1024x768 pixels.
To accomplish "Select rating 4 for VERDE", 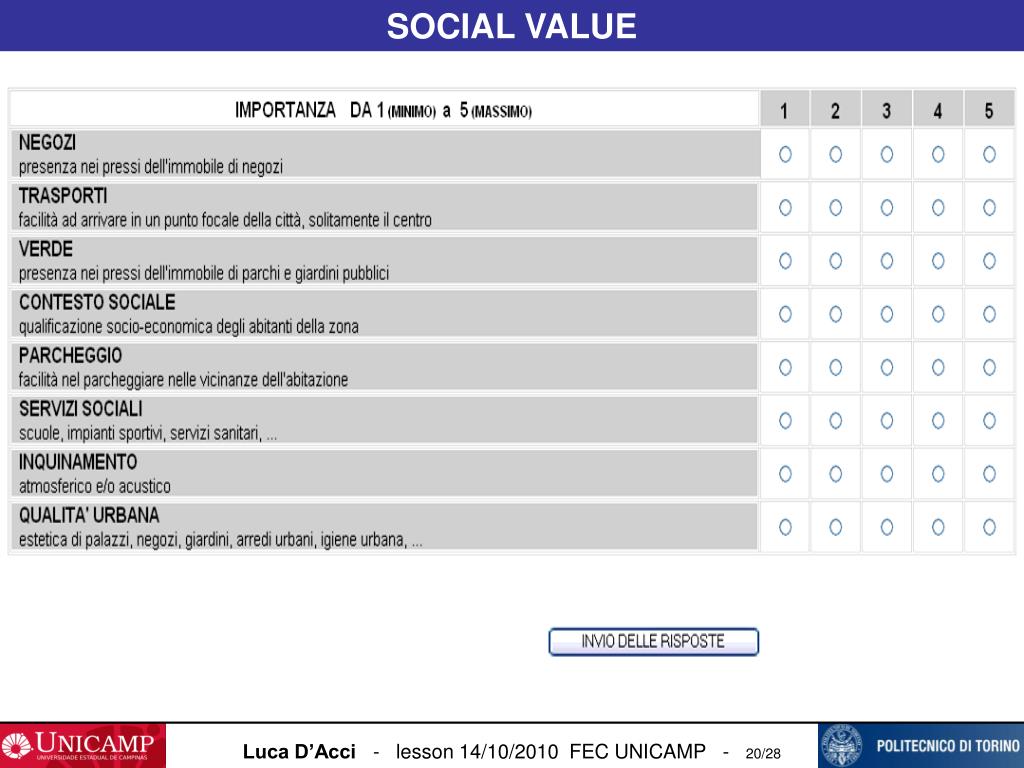I will click(x=938, y=261).
